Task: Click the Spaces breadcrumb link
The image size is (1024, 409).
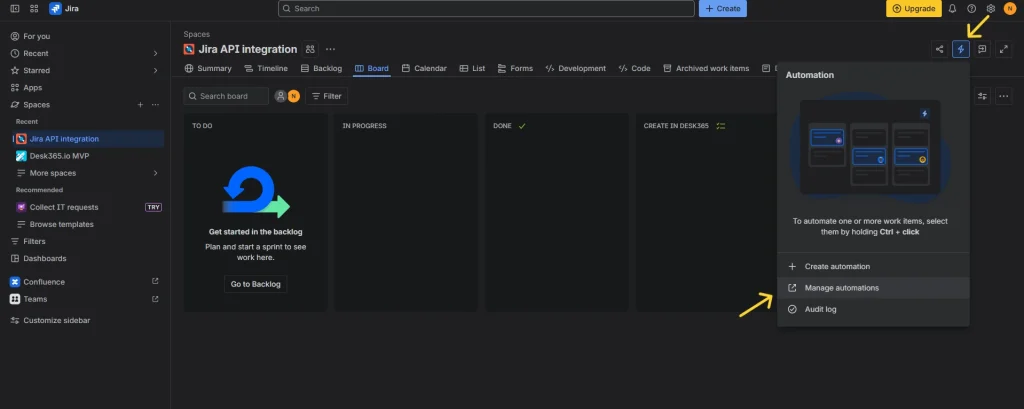Action: pos(197,34)
